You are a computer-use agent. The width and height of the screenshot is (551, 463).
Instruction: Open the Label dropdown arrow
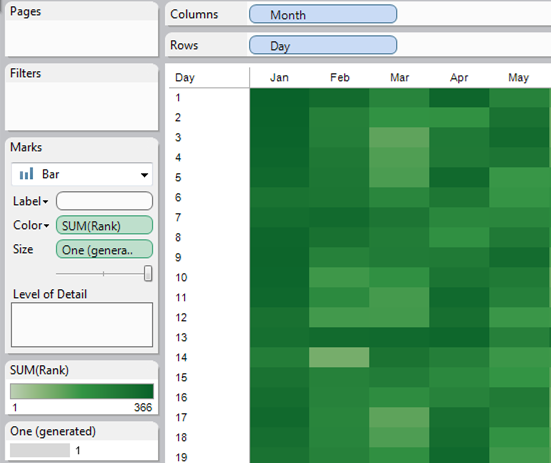coord(45,202)
